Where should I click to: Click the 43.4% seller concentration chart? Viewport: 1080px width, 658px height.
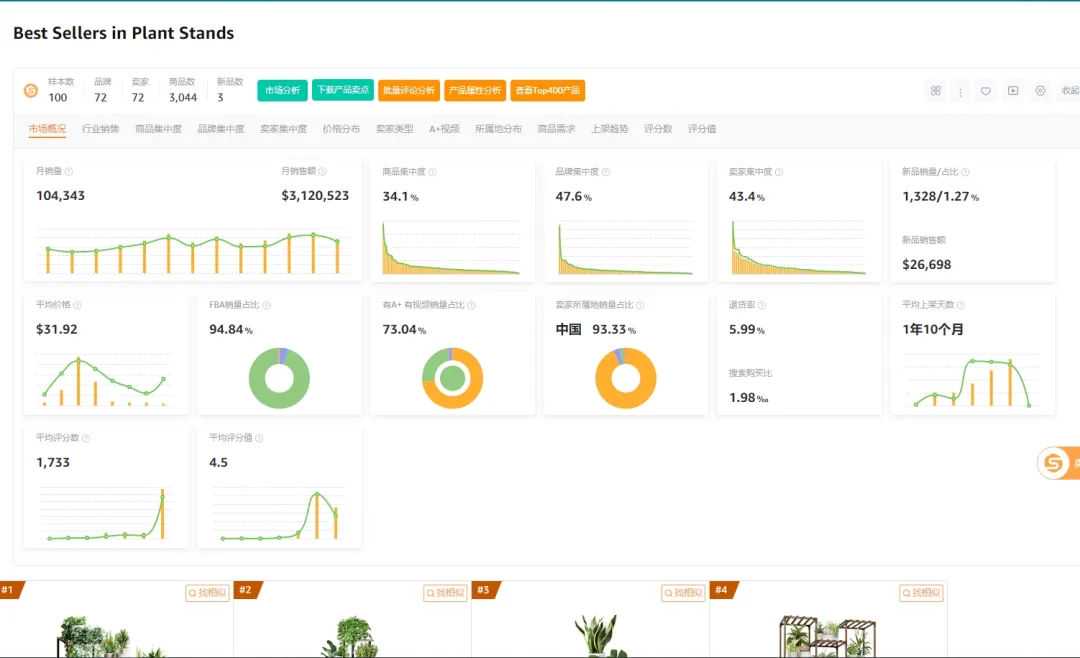798,248
